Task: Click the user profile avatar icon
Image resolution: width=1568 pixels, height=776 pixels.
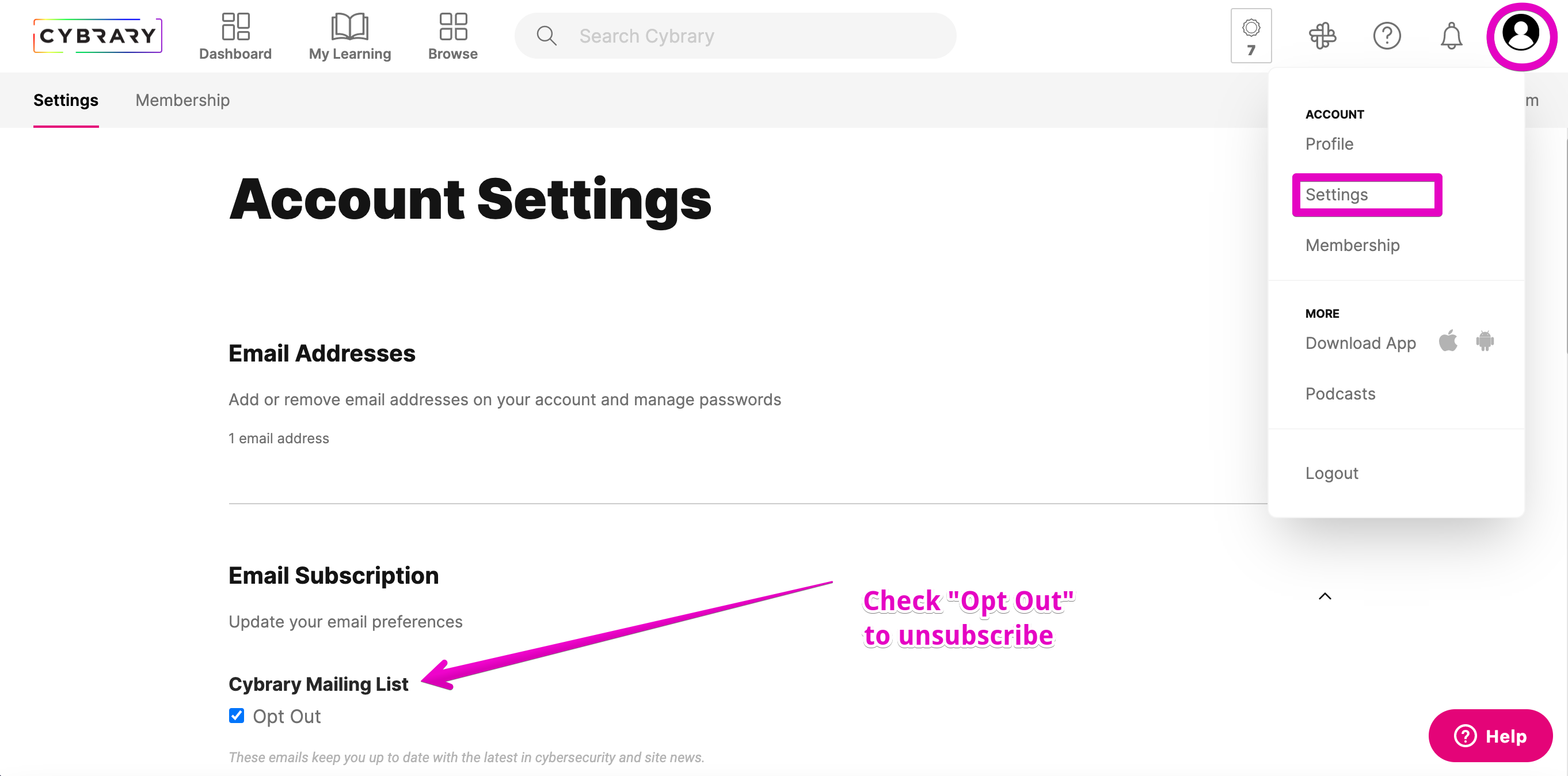Action: 1521,34
